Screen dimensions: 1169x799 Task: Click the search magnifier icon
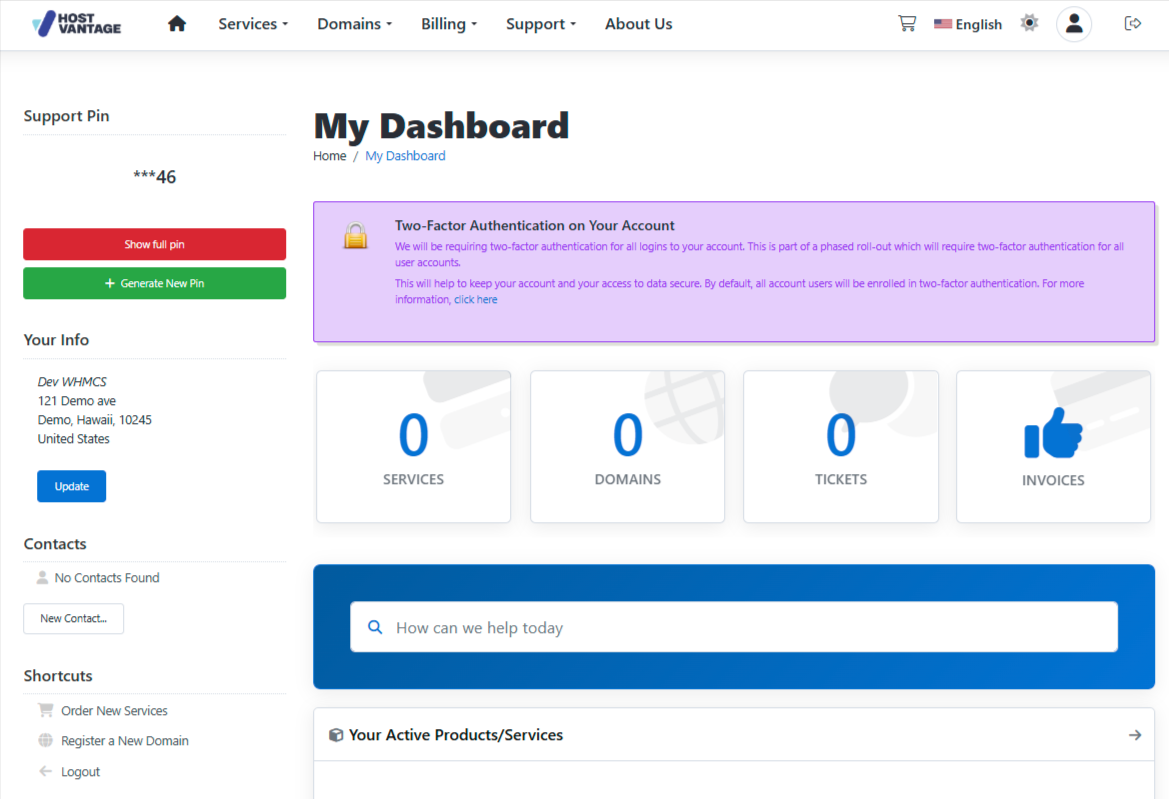(375, 628)
